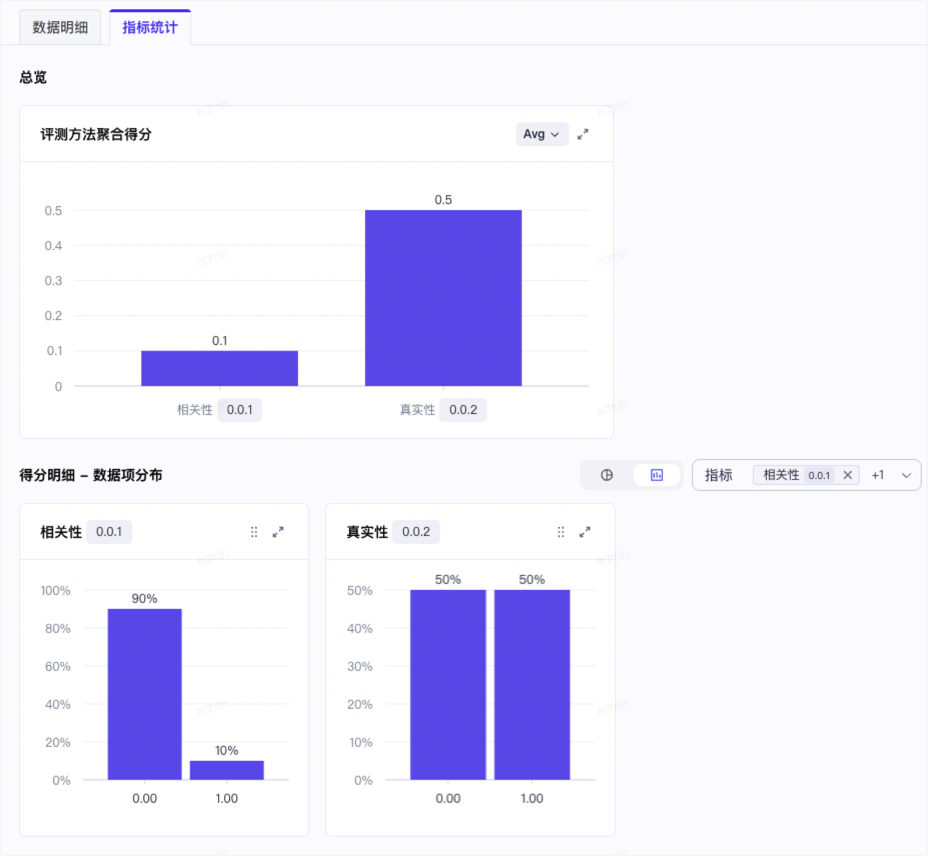Click the 指标 label in filter box
This screenshot has height=856, width=928.
[718, 475]
